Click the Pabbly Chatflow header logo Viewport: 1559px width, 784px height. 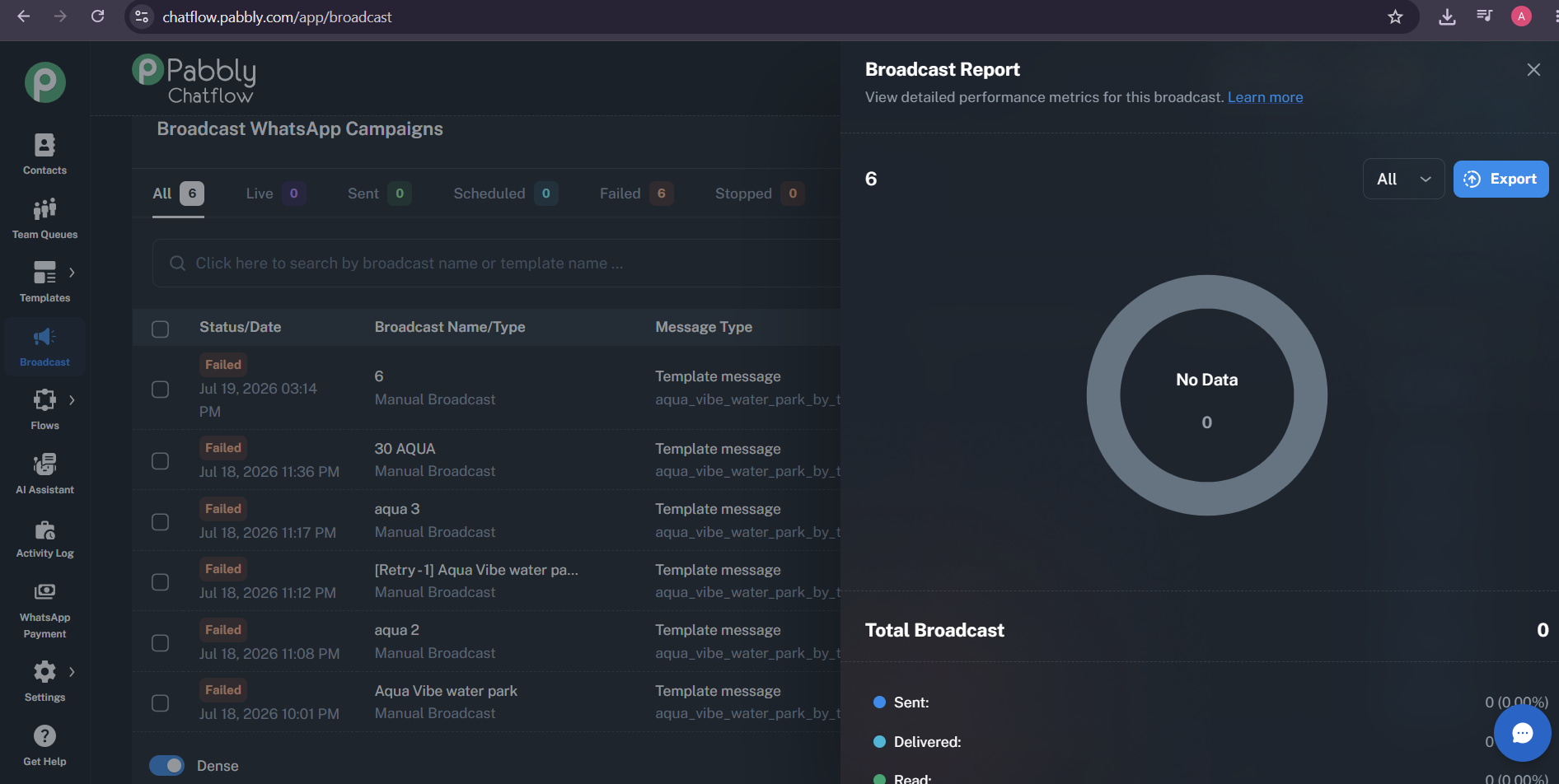(x=194, y=80)
